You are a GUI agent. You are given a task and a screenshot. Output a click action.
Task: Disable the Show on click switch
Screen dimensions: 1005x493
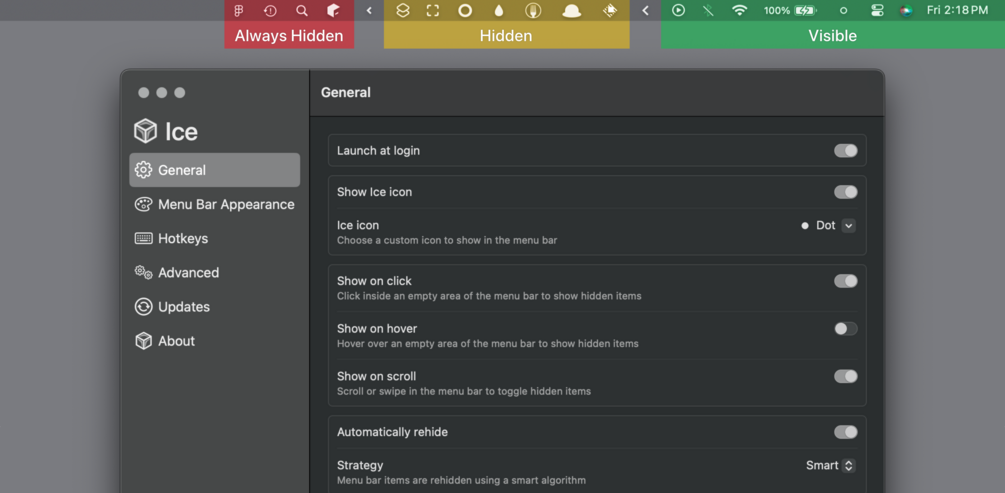(845, 281)
